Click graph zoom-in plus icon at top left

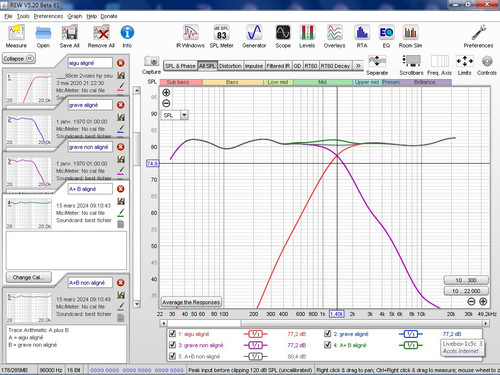click(x=166, y=93)
